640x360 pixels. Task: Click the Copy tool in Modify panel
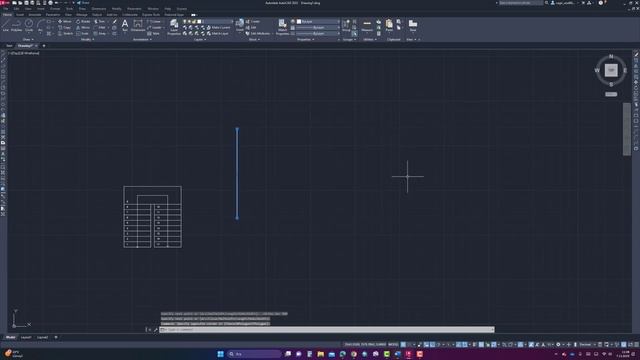pos(65,27)
